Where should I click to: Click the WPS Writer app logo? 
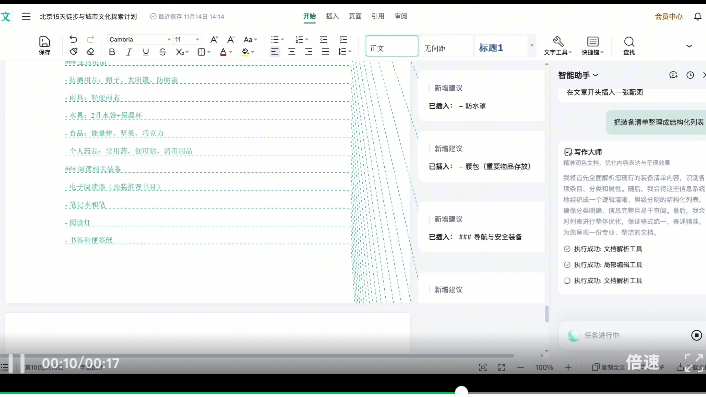point(6,17)
